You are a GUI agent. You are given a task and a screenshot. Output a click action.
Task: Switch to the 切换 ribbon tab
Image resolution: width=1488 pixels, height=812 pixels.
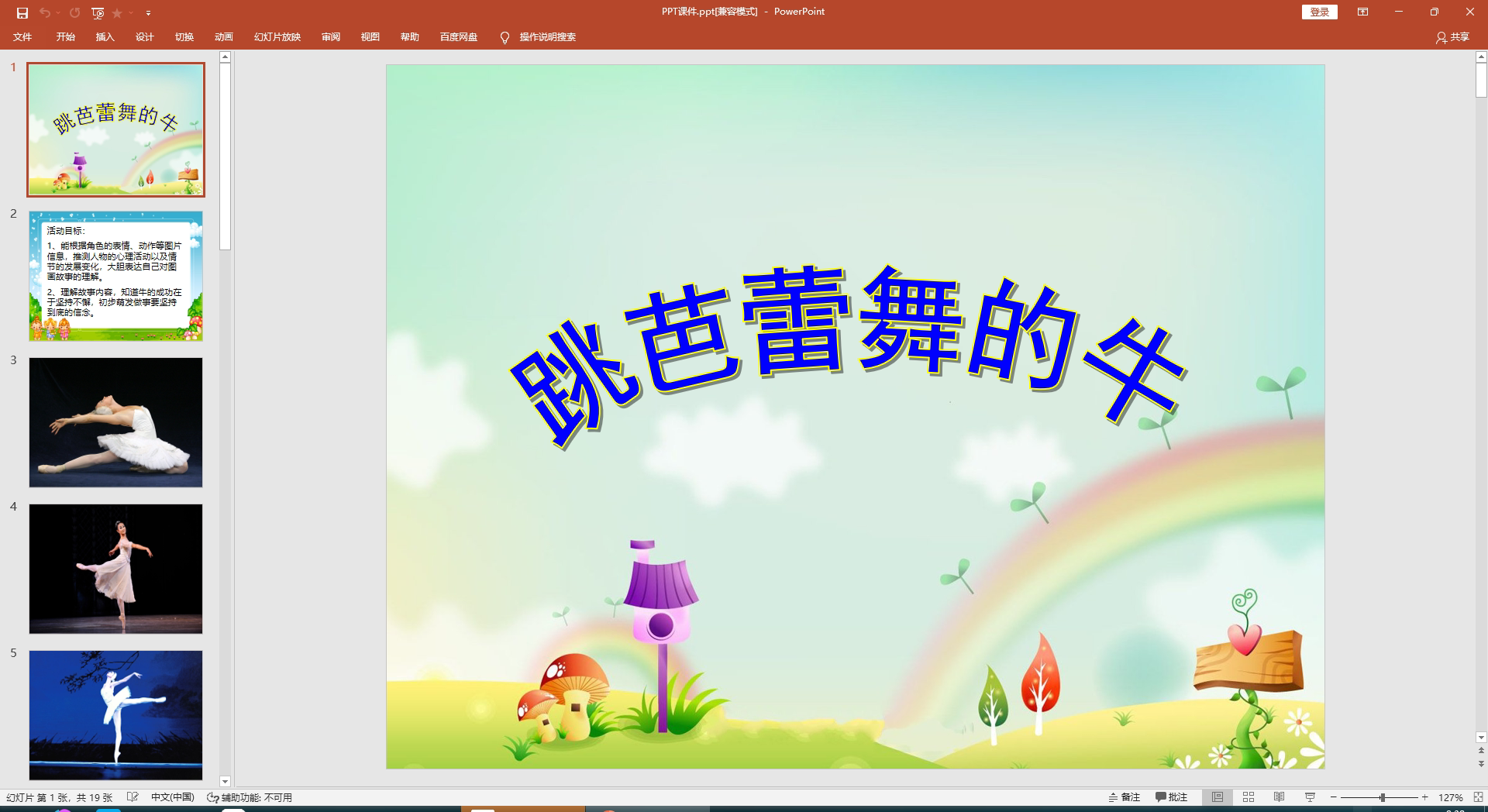[184, 36]
